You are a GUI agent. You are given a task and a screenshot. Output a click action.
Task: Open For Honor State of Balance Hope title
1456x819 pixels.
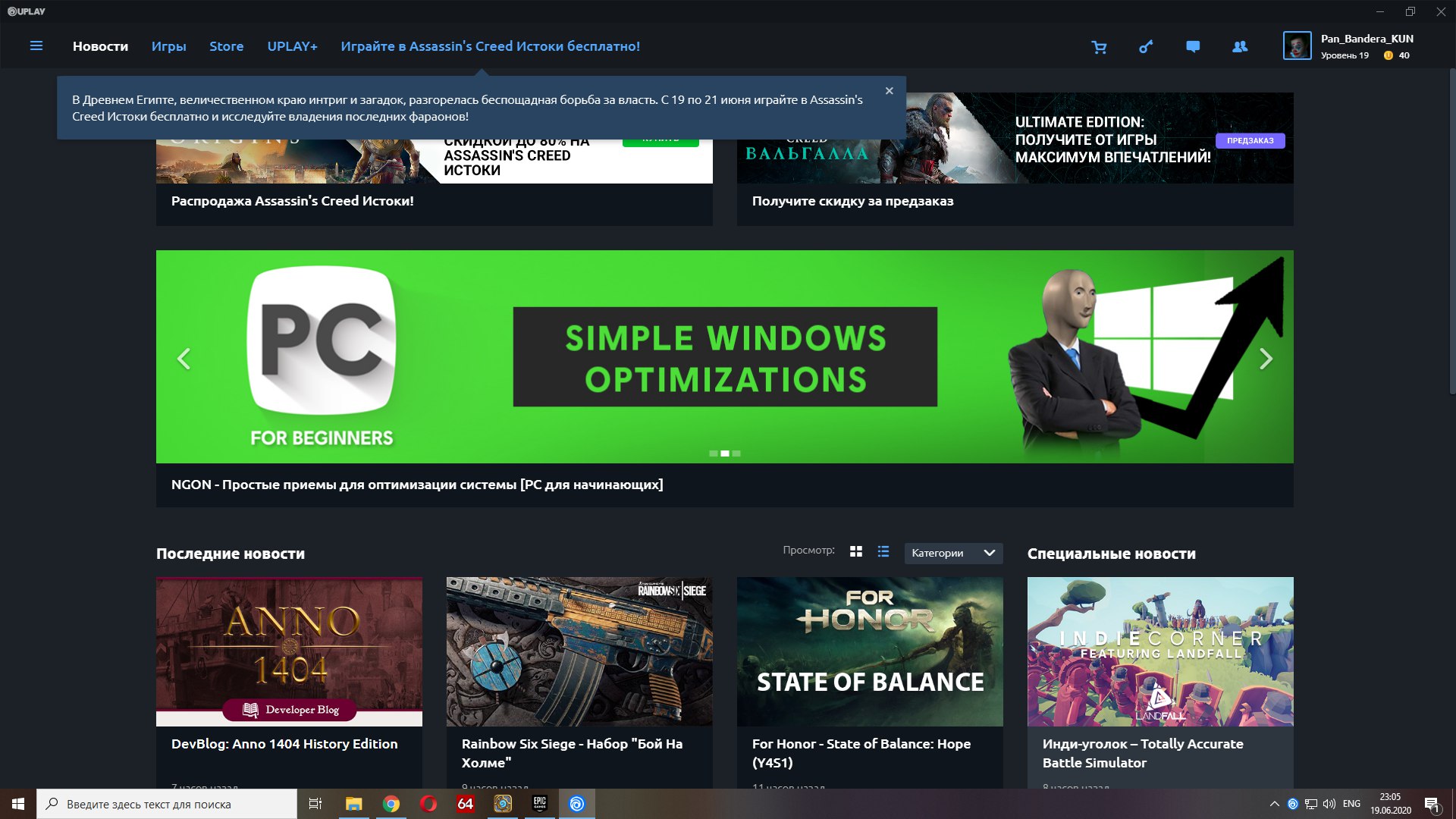click(861, 753)
